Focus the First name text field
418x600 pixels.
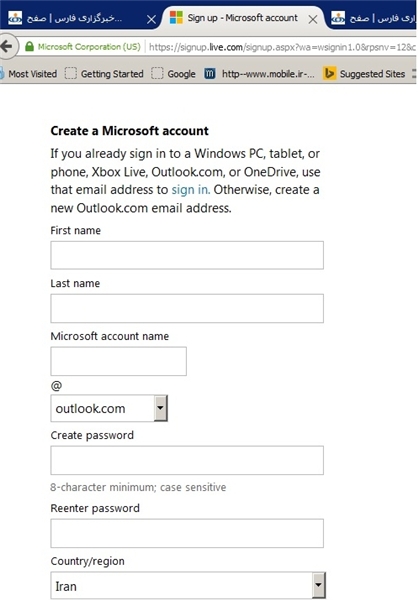point(187,255)
